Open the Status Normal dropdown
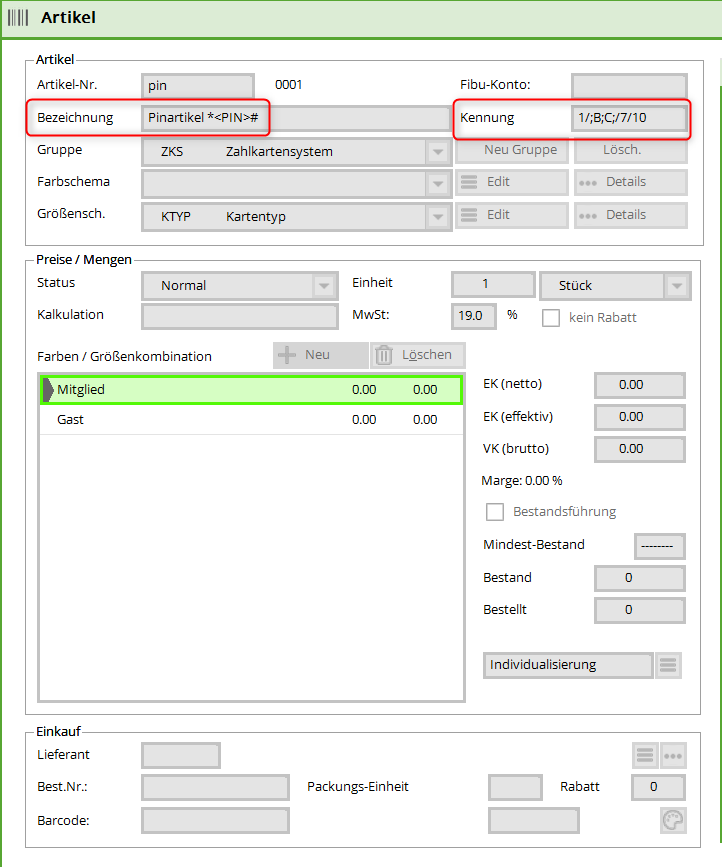Viewport: 722px width, 867px height. click(x=239, y=286)
